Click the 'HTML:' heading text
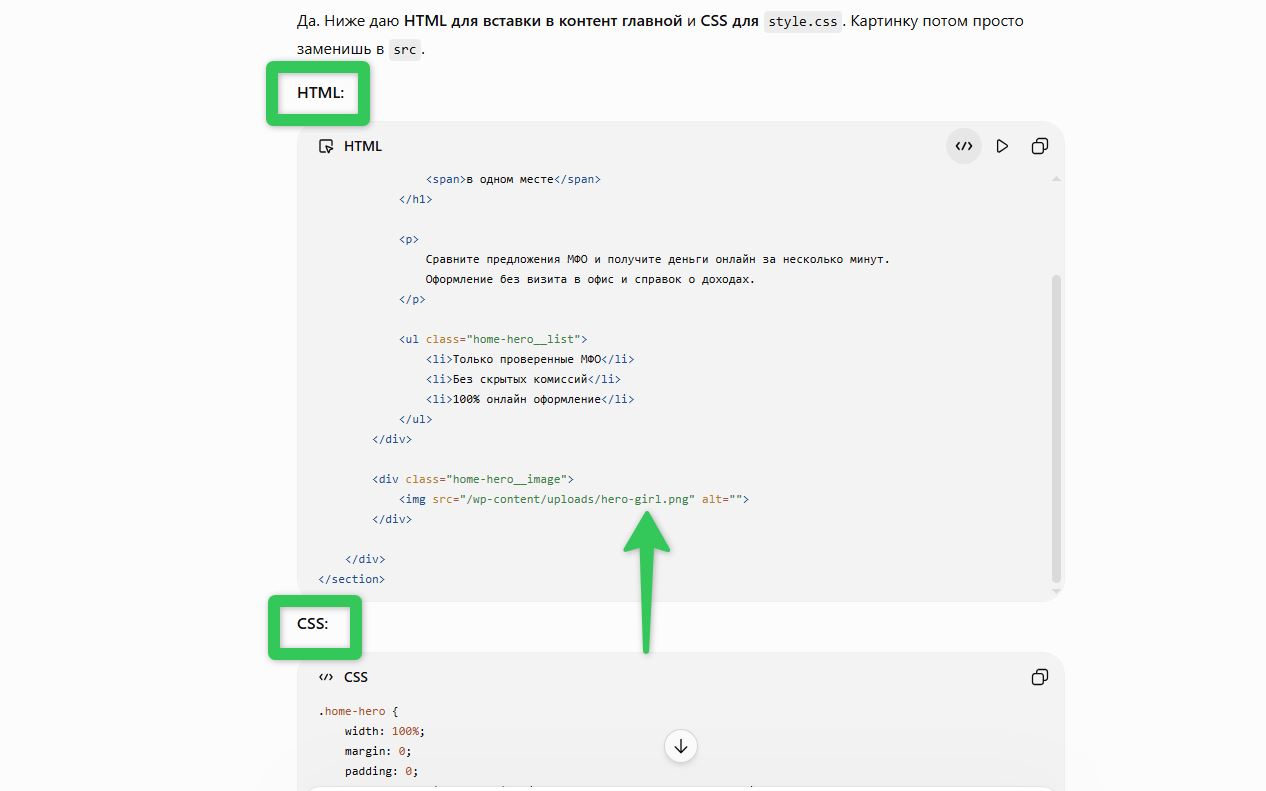The width and height of the screenshot is (1266, 791). click(320, 93)
